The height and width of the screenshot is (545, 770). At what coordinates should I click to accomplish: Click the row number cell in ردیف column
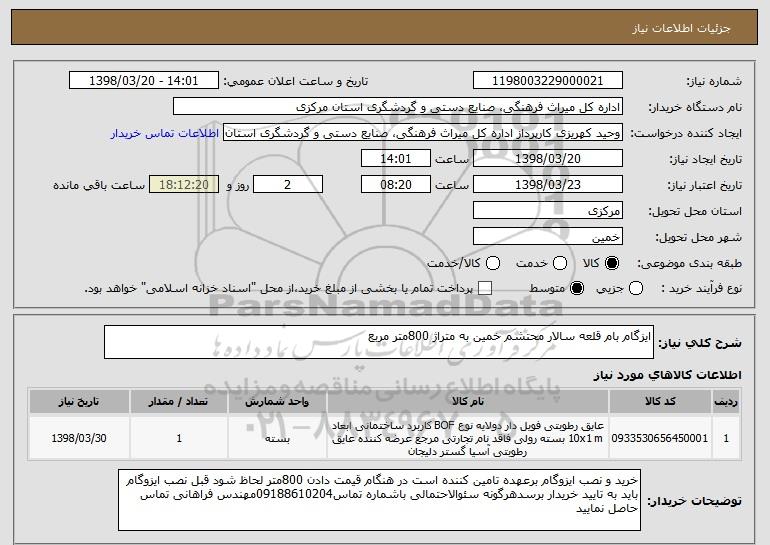[x=726, y=438]
